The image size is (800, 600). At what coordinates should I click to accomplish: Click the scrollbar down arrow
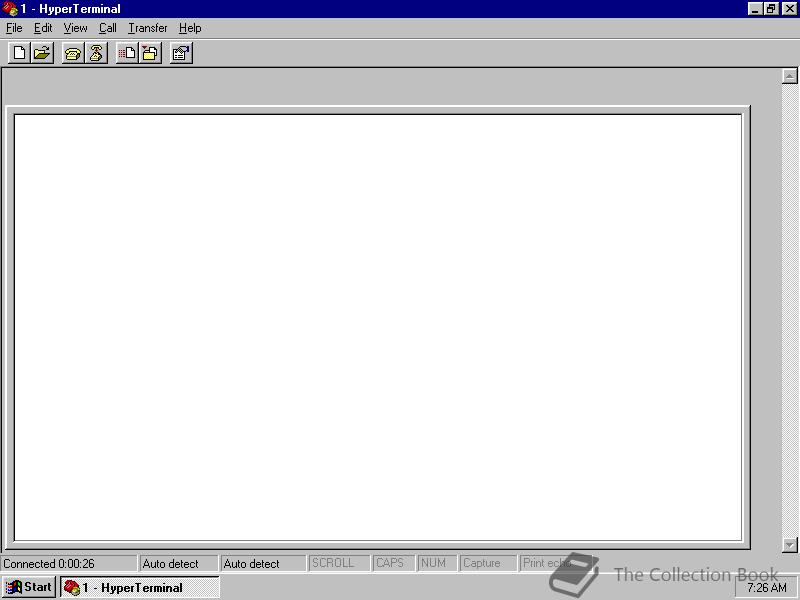pyautogui.click(x=789, y=545)
